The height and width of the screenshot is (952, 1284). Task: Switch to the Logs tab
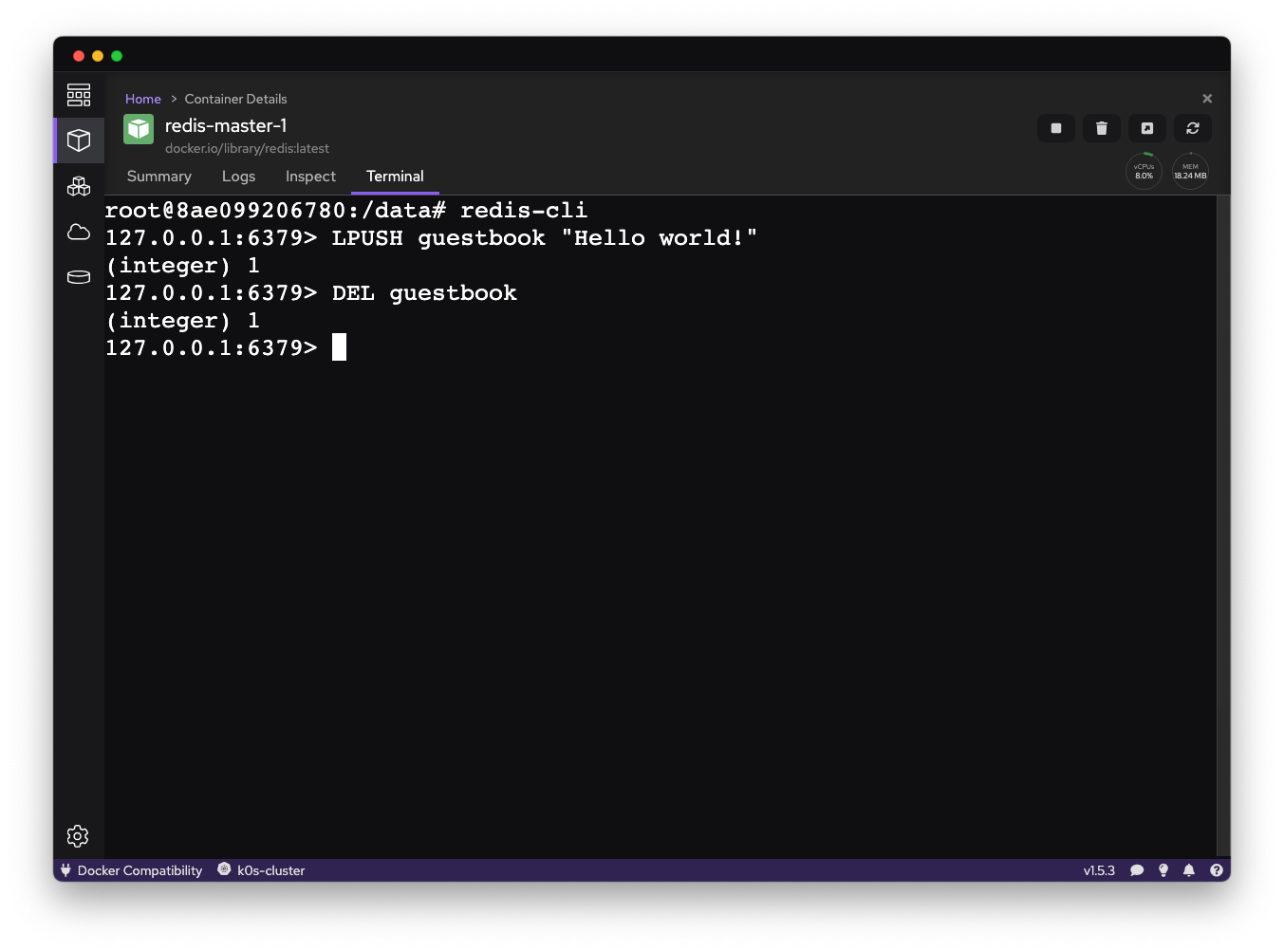[x=238, y=177]
